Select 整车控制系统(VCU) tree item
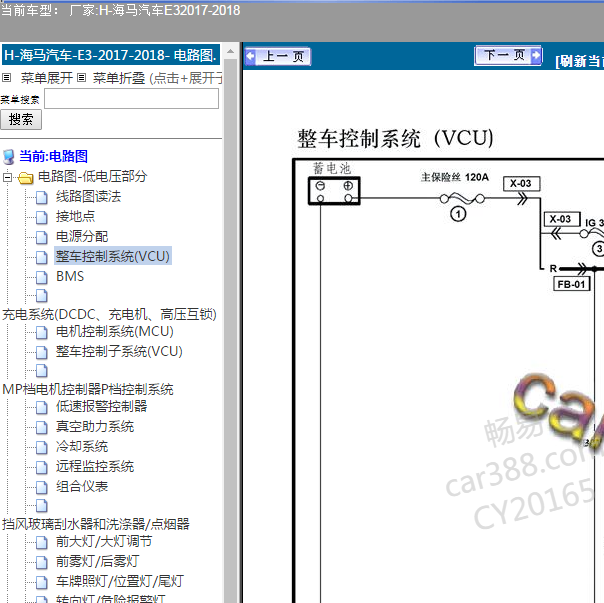 pyautogui.click(x=112, y=256)
